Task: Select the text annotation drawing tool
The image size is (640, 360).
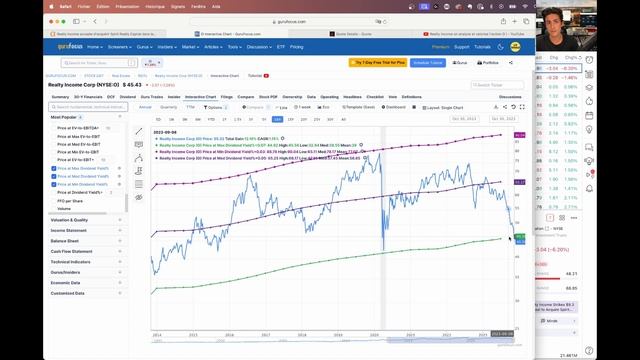Action: (139, 144)
